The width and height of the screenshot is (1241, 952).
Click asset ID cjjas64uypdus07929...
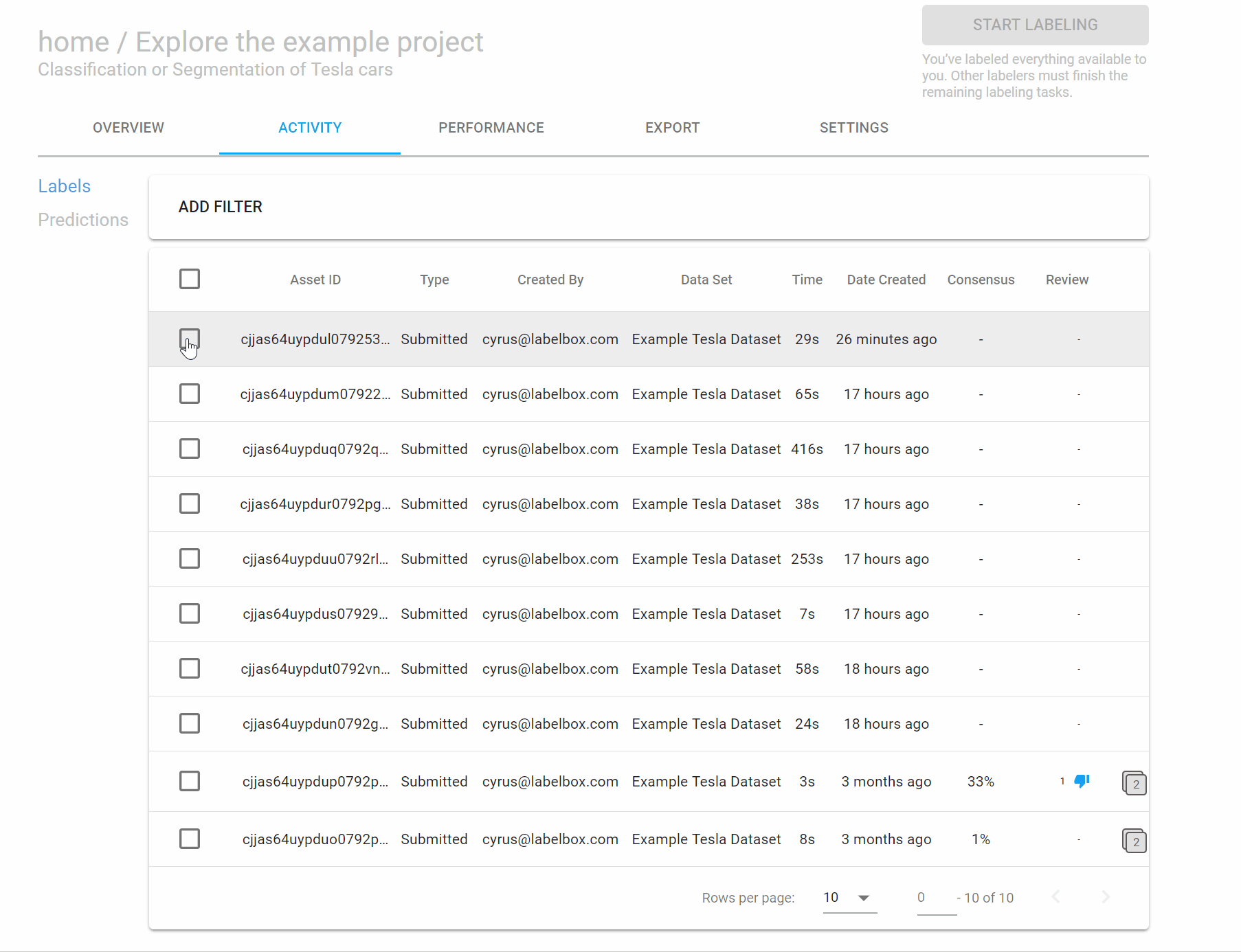click(315, 614)
